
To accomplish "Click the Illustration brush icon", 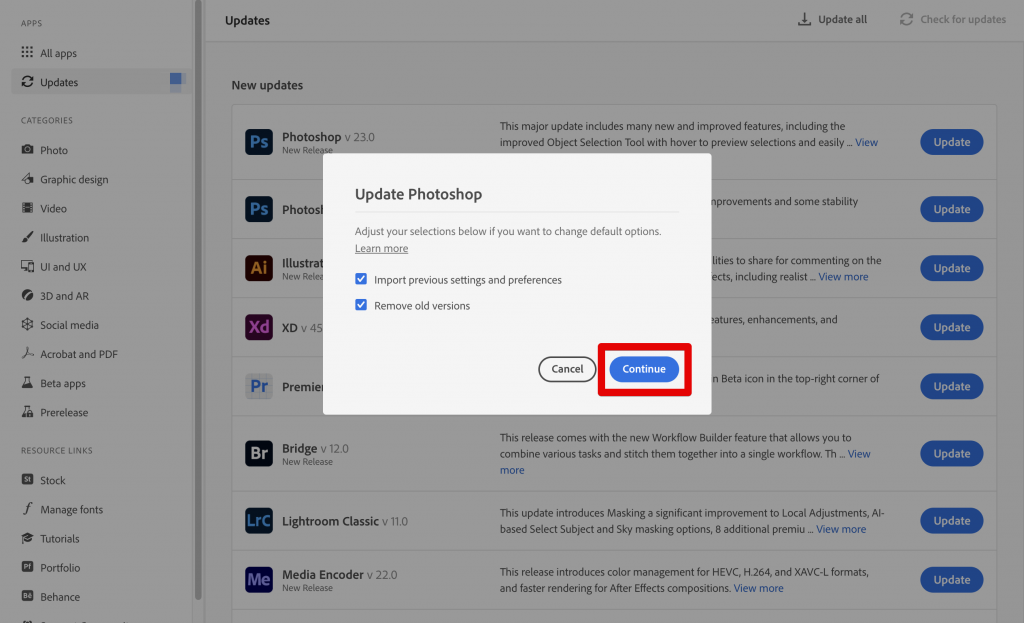I will click(27, 237).
